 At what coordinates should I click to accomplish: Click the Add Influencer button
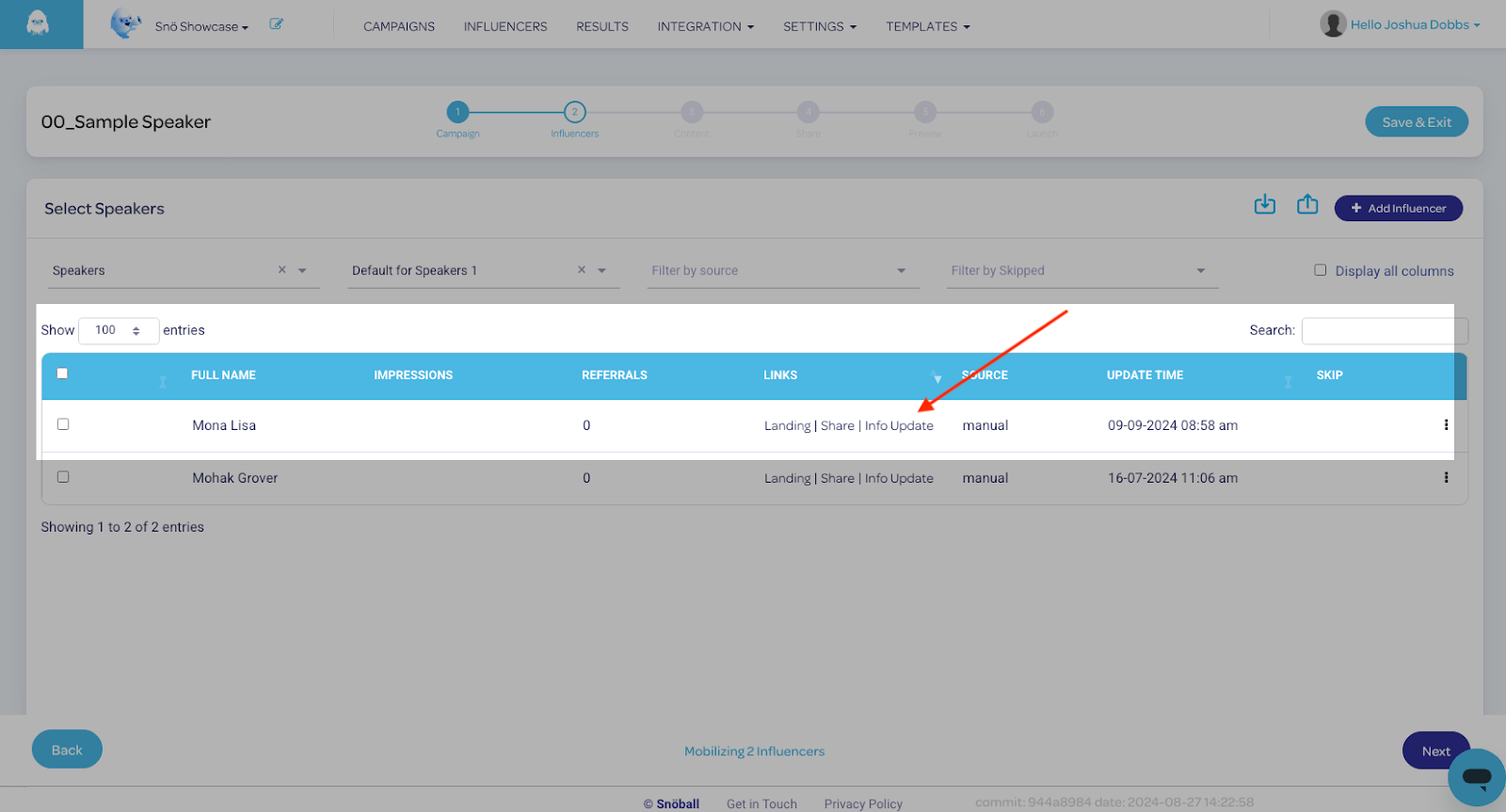click(x=1398, y=208)
